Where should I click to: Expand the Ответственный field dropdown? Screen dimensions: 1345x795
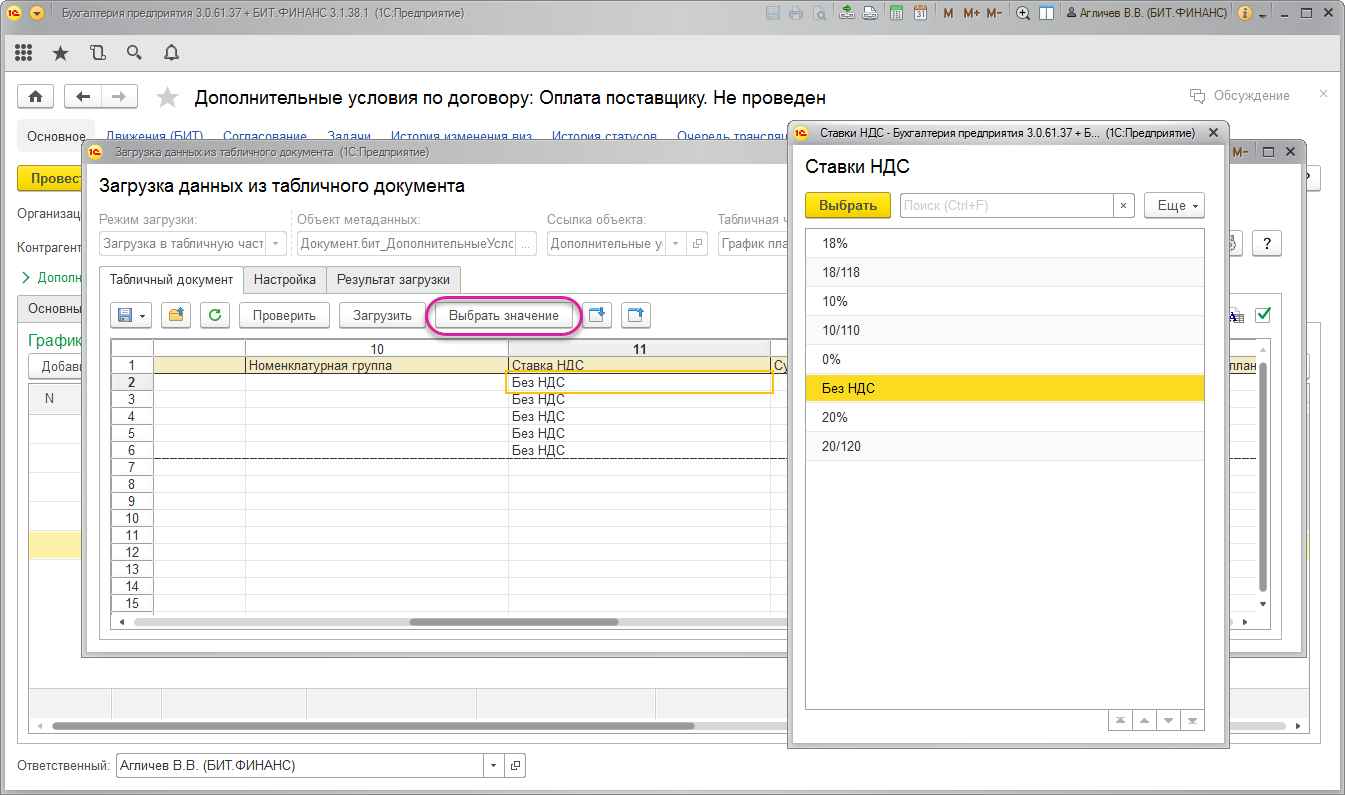tap(492, 766)
